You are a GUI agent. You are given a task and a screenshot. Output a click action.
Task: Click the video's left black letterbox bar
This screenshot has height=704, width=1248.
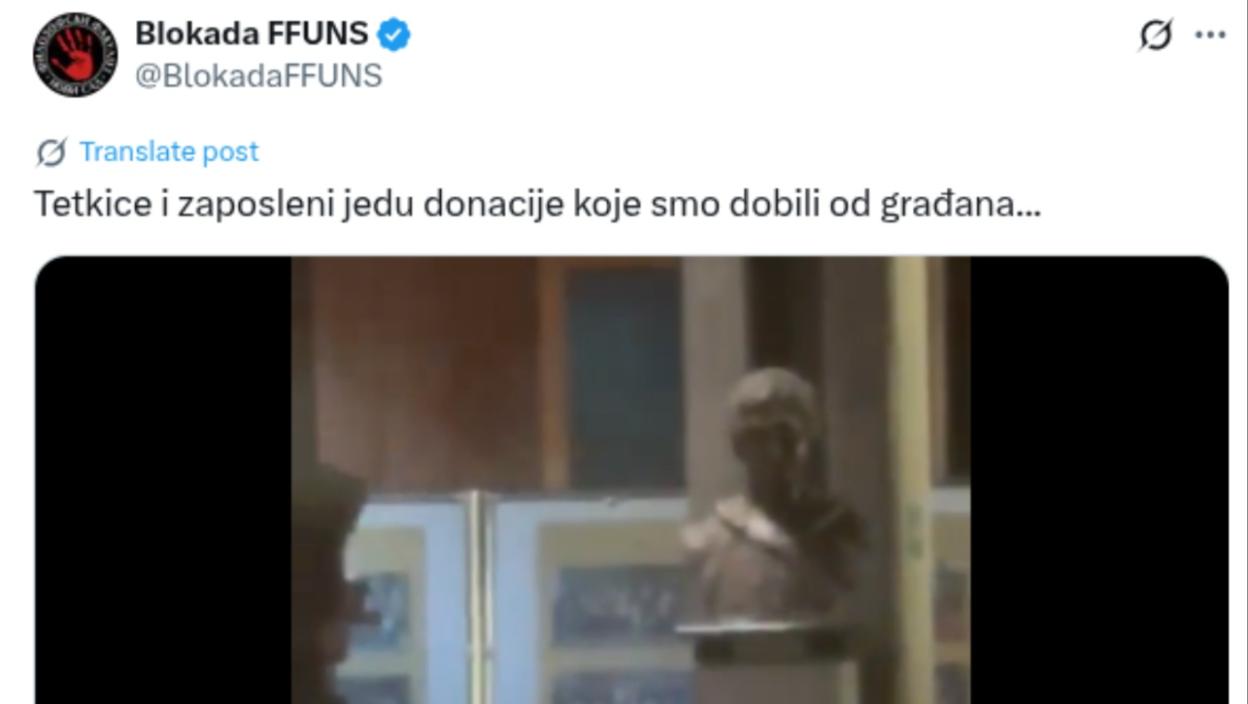pos(163,480)
